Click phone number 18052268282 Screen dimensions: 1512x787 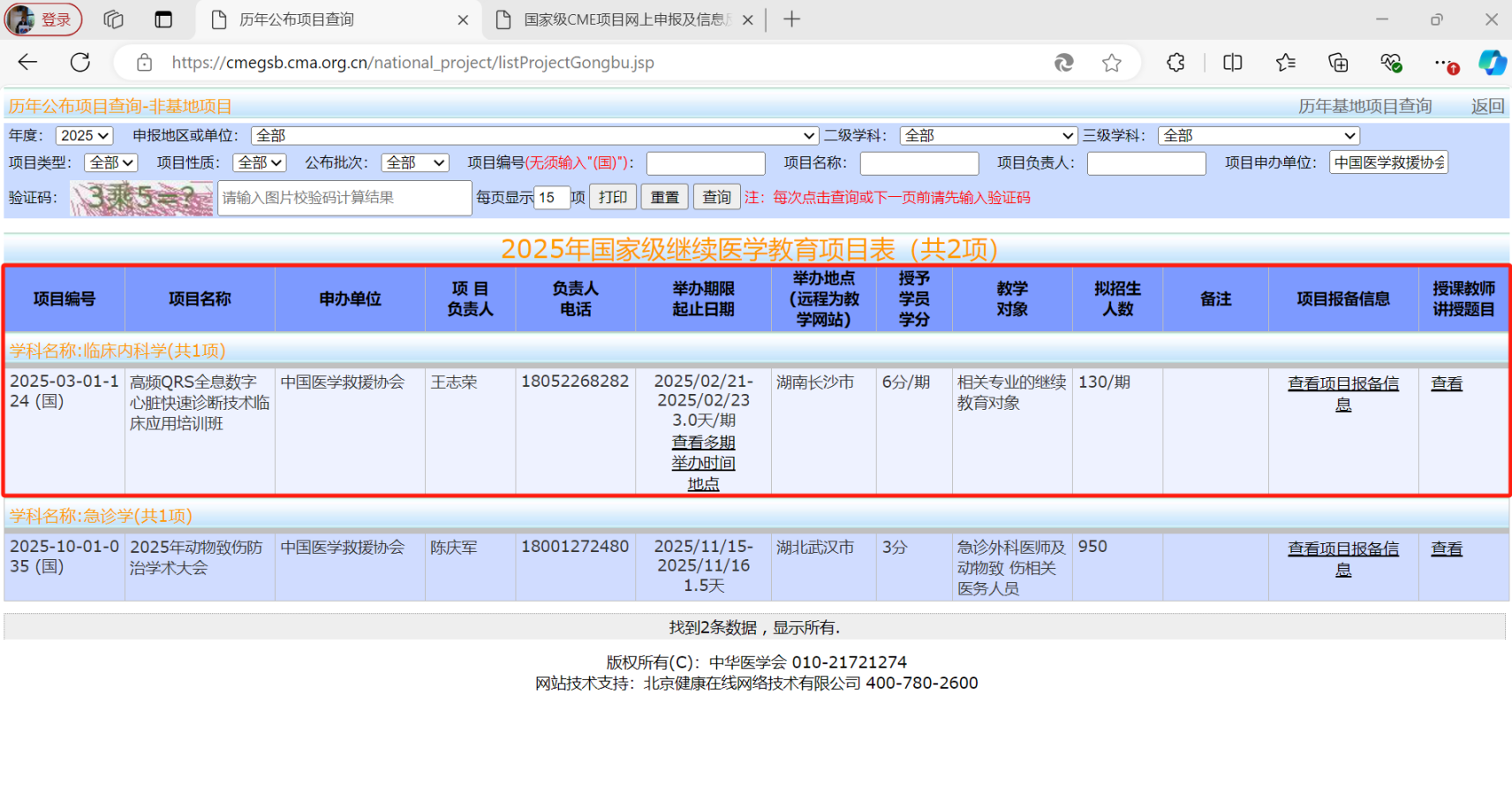coord(575,382)
